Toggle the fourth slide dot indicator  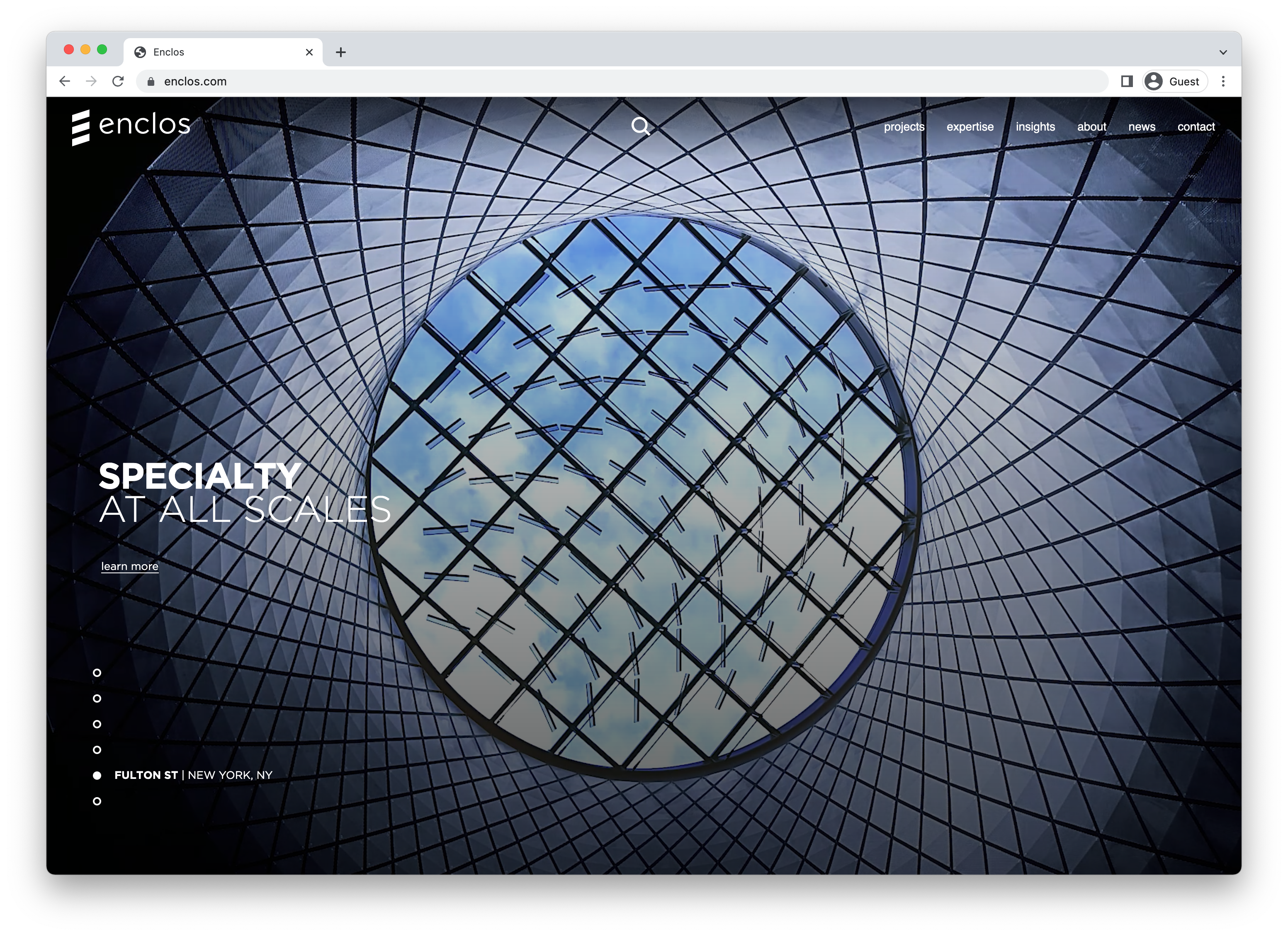[97, 747]
